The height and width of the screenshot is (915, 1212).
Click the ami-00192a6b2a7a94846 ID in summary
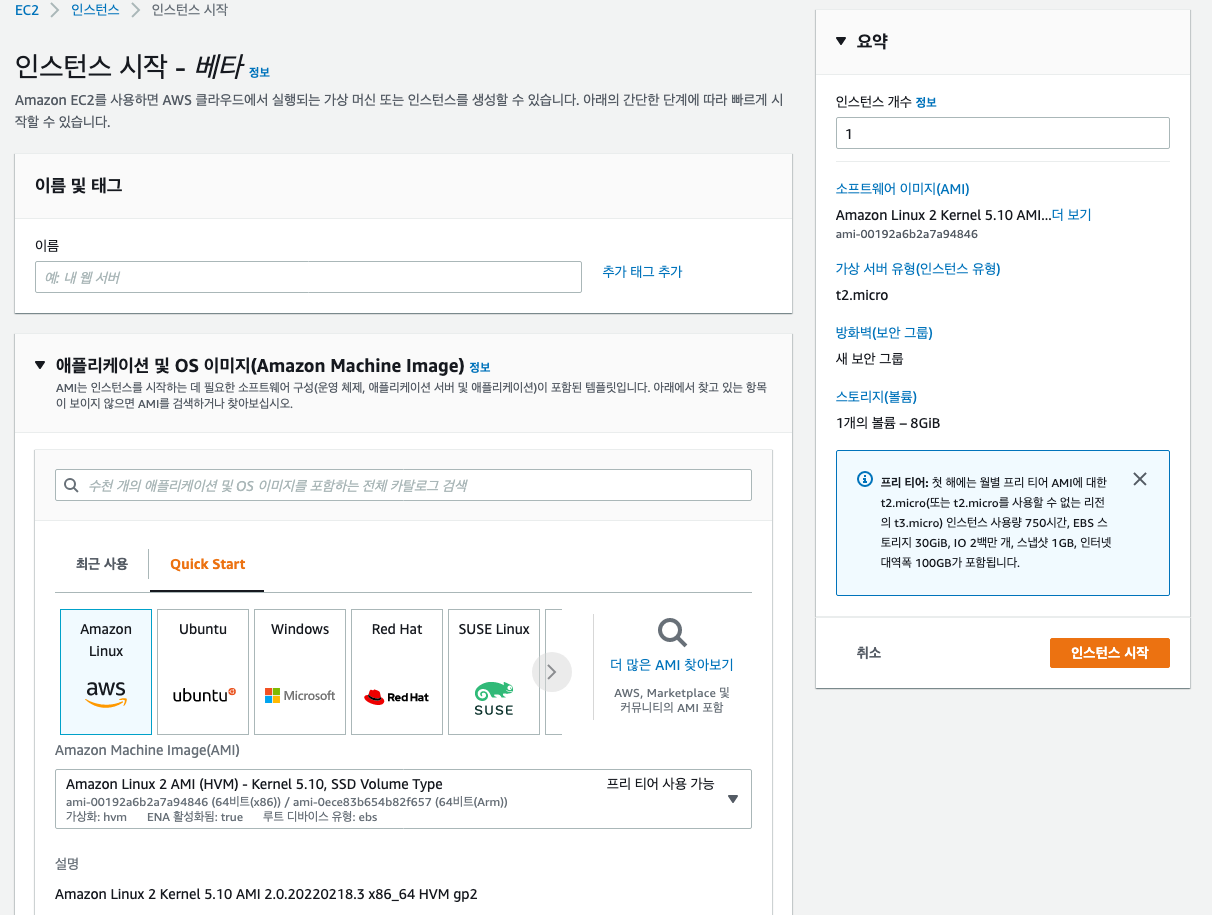[907, 234]
